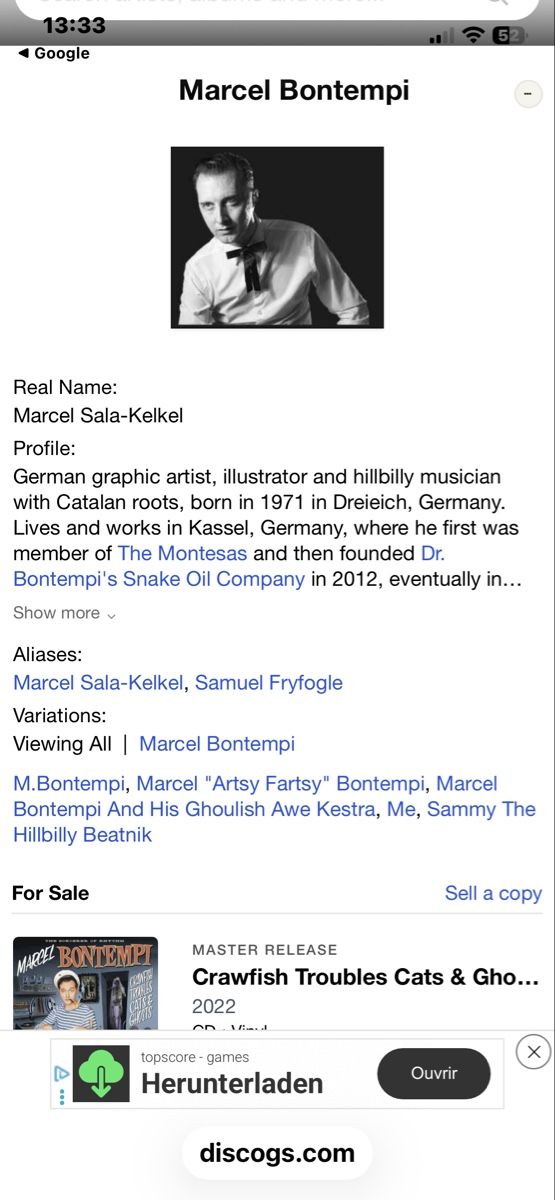Open the M.Bontempi variation
The height and width of the screenshot is (1200, 555).
pos(69,784)
